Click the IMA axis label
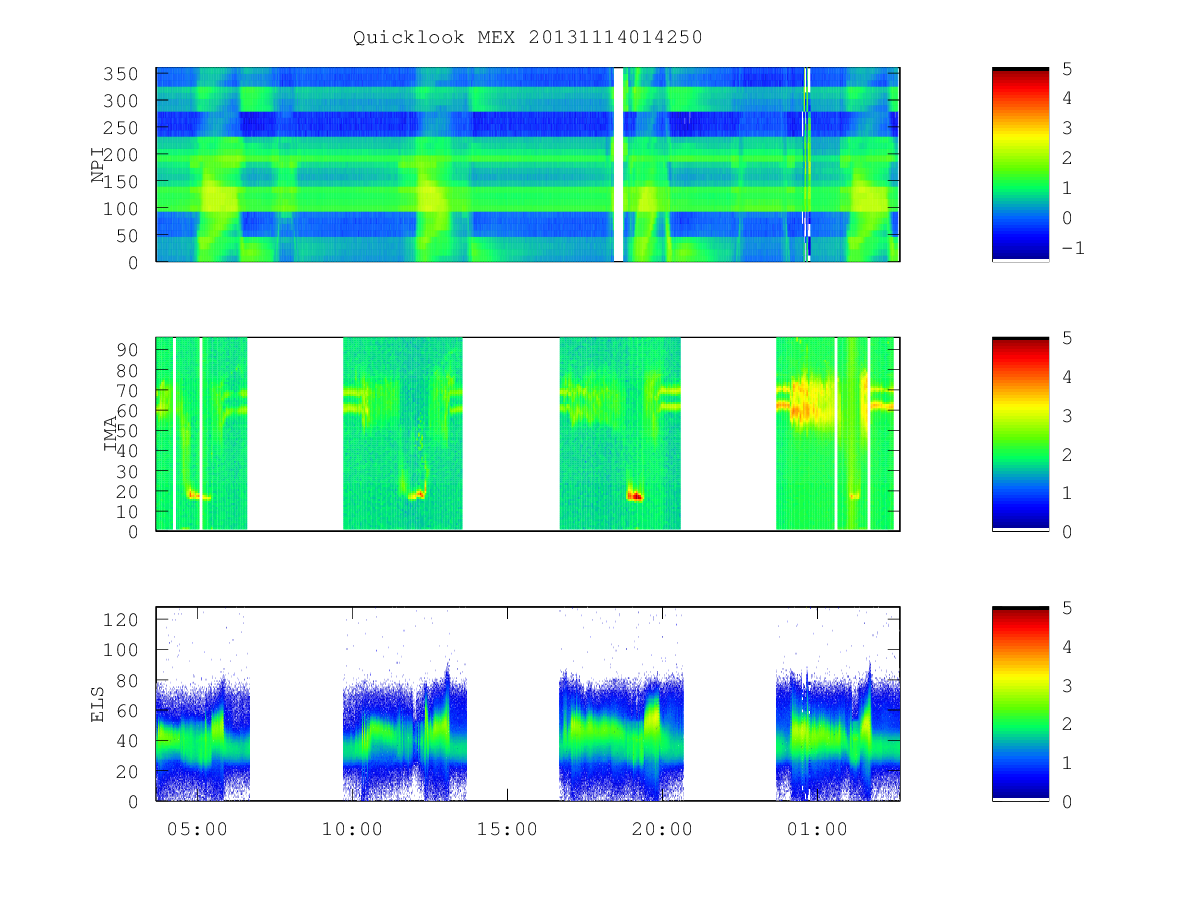This screenshot has width=1200, height=900. pyautogui.click(x=111, y=435)
